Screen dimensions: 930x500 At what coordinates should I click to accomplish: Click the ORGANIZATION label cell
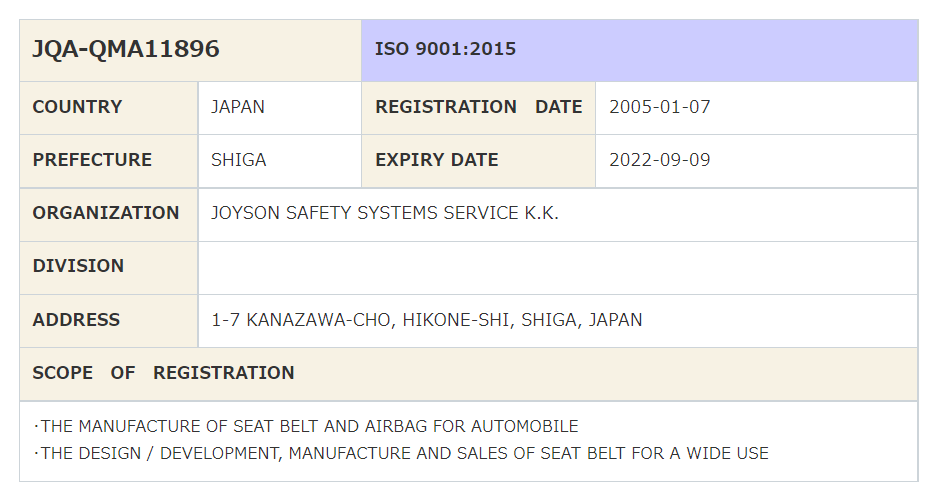point(106,213)
